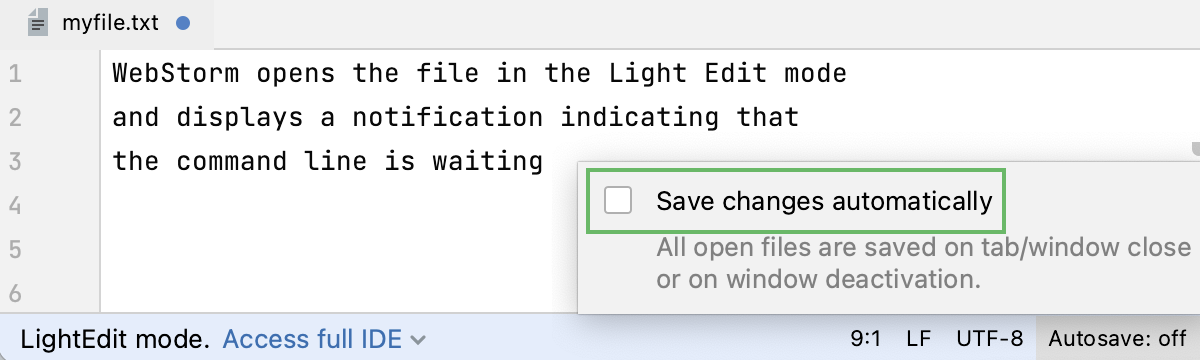The height and width of the screenshot is (360, 1200).
Task: Open the Access full IDE link
Action: click(x=311, y=340)
